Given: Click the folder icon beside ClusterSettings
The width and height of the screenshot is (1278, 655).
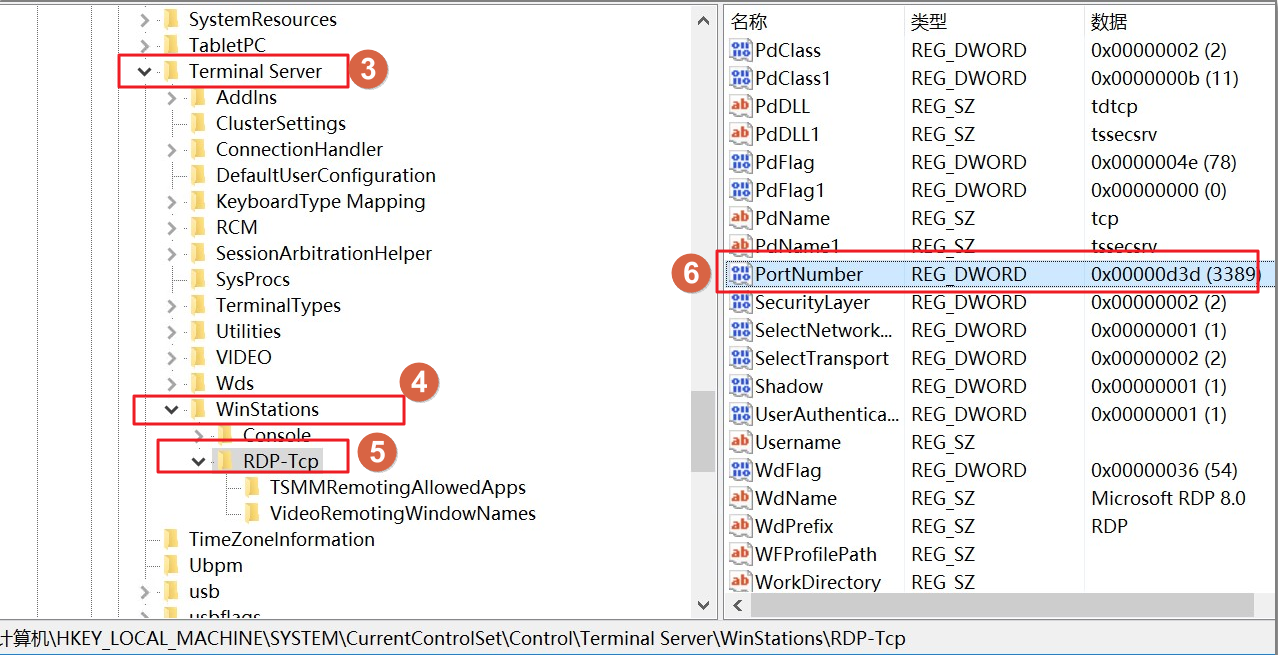Looking at the screenshot, I should click(x=198, y=123).
